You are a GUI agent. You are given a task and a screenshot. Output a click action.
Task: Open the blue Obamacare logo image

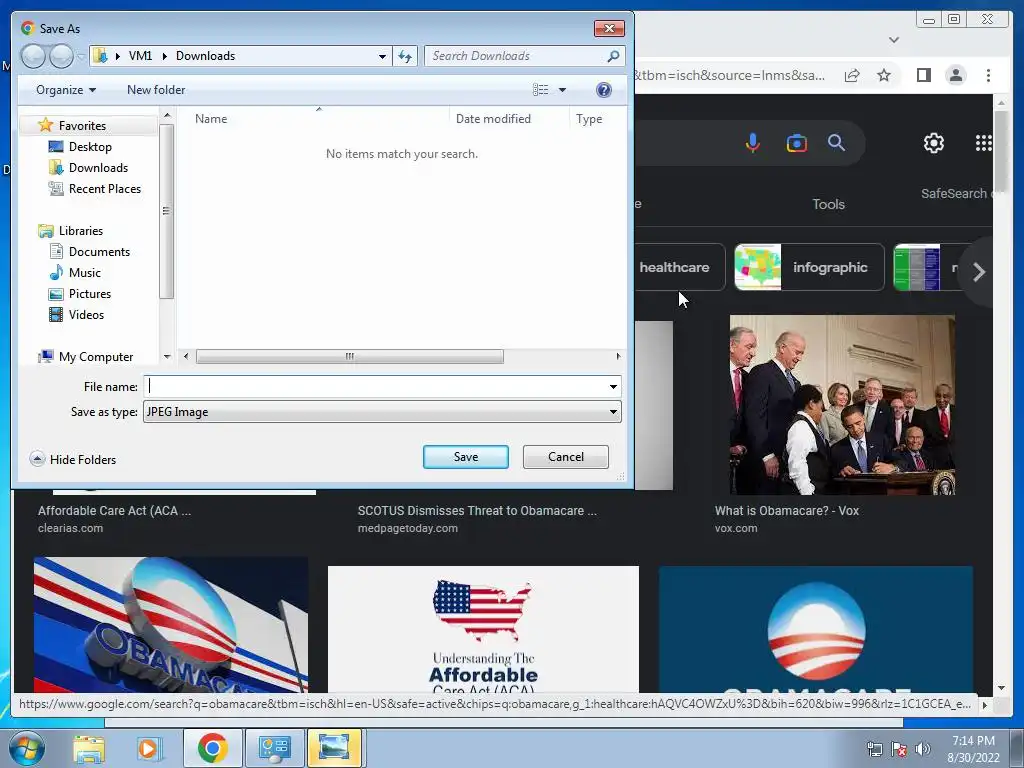pyautogui.click(x=816, y=630)
